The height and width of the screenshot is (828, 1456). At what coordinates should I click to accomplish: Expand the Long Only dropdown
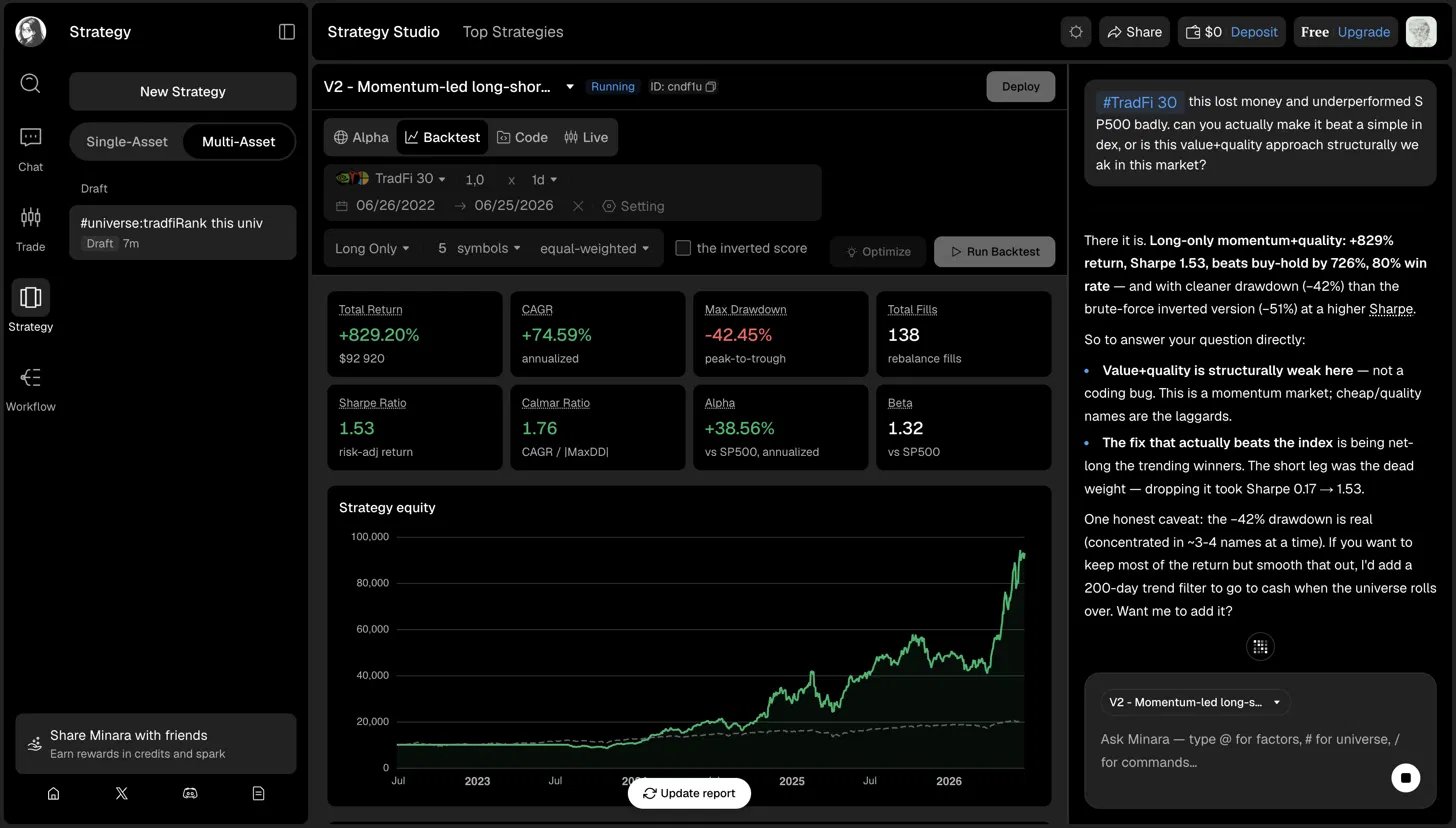pos(372,249)
